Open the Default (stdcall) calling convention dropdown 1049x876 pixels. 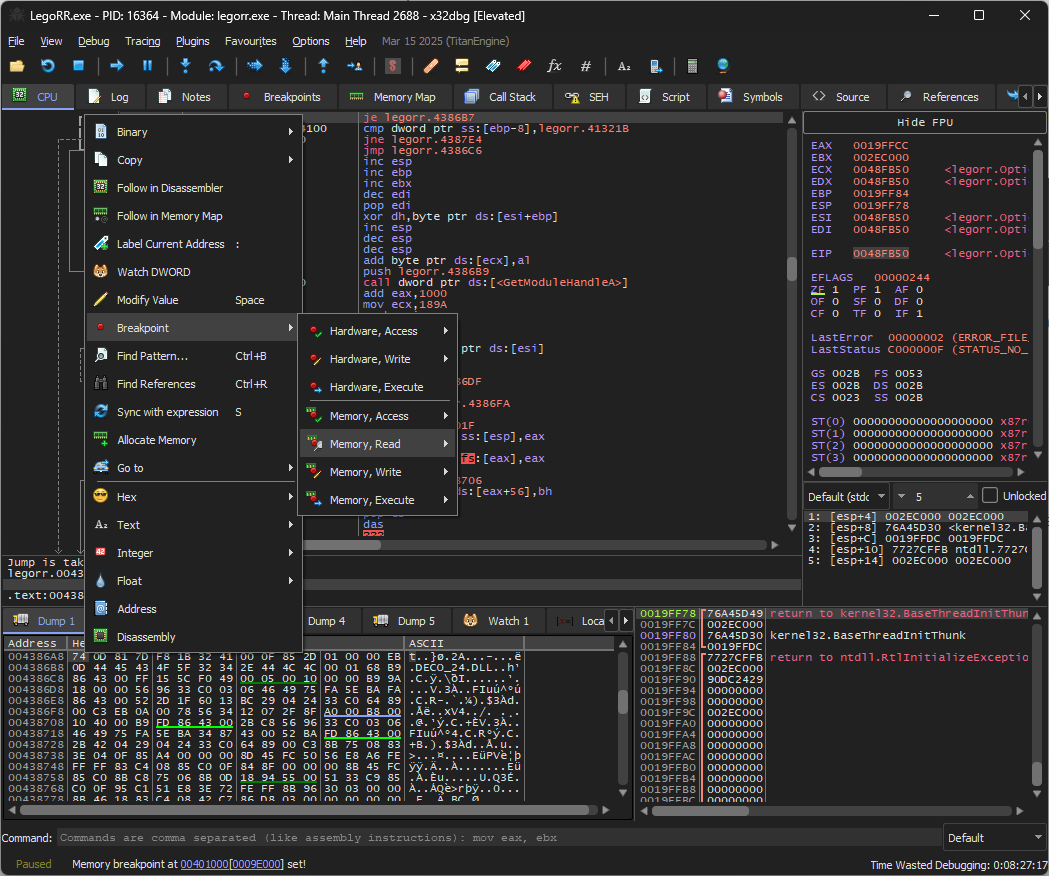pyautogui.click(x=846, y=497)
